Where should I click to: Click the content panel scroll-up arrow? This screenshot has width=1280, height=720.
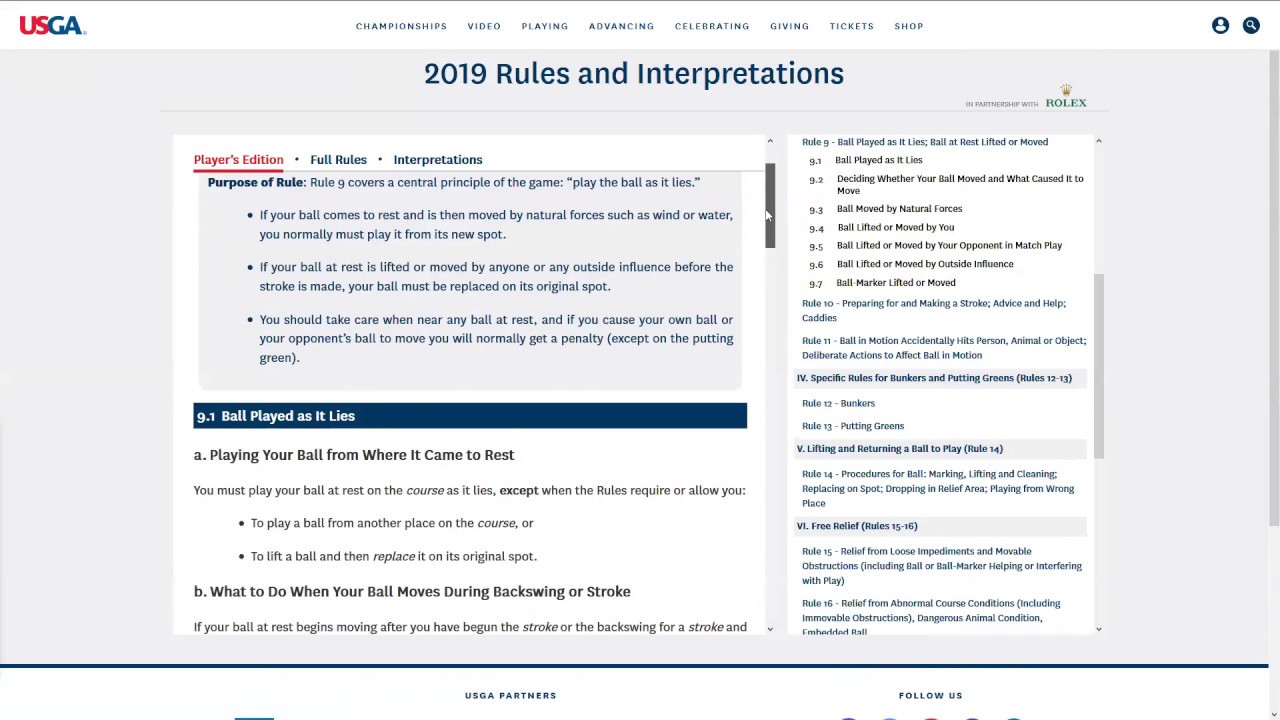tap(770, 141)
